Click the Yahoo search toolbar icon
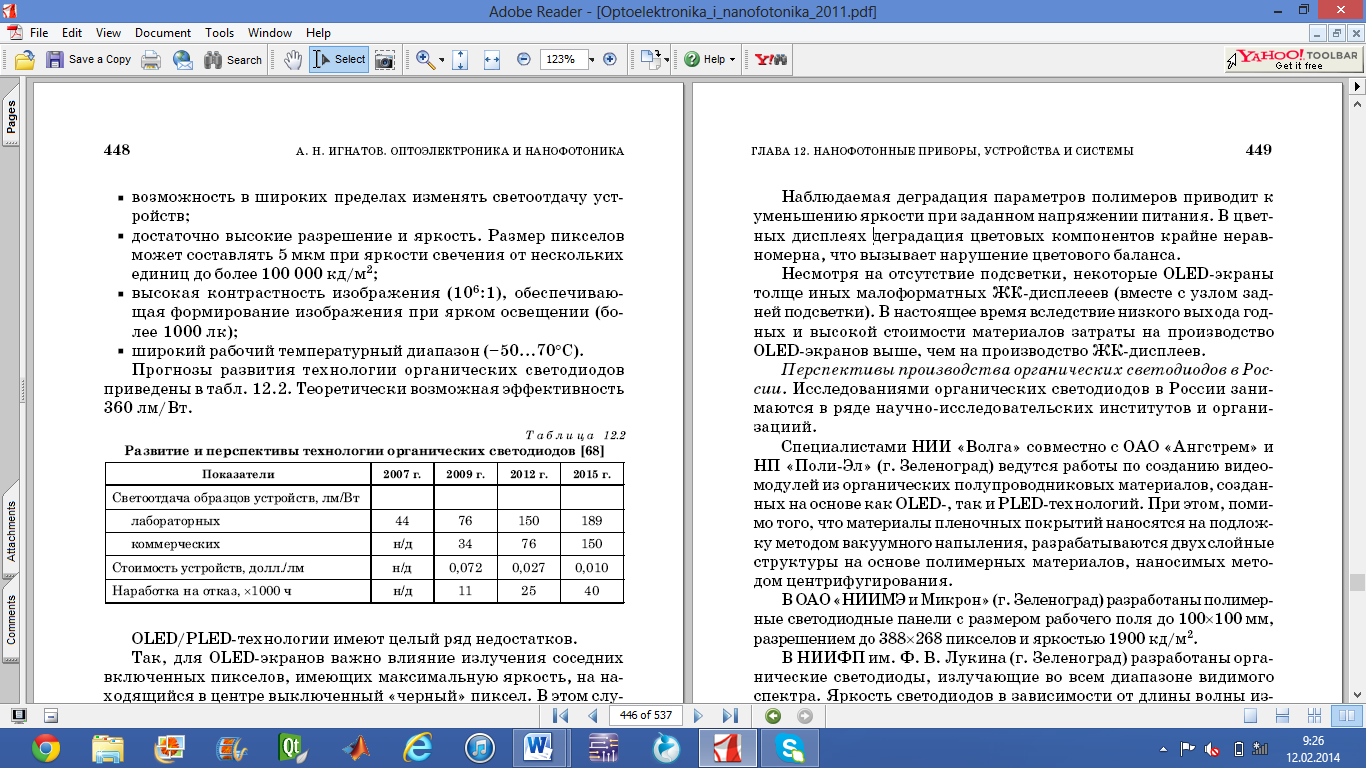This screenshot has width=1366, height=768. point(770,60)
